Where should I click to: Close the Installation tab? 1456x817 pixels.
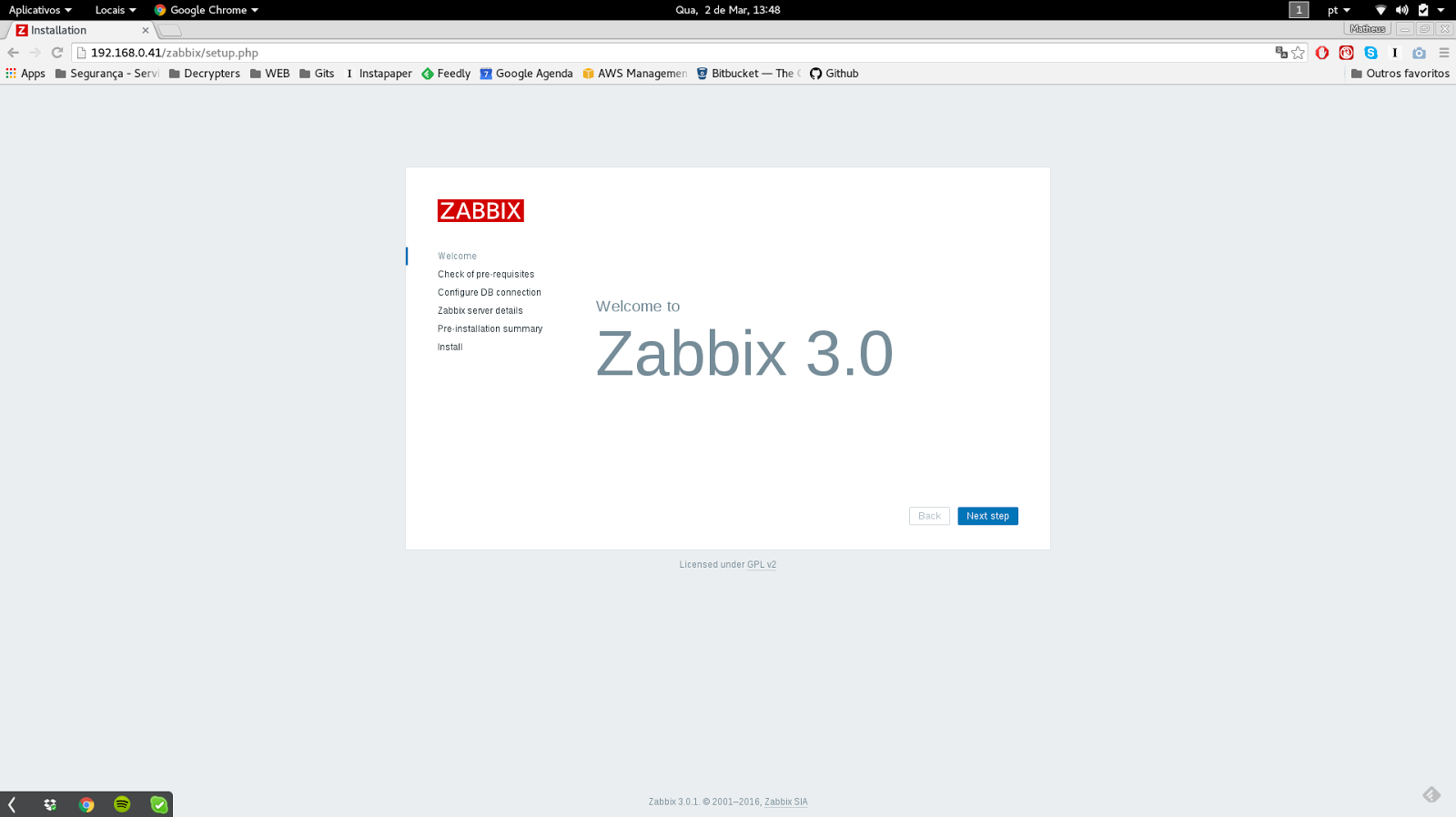pyautogui.click(x=145, y=30)
